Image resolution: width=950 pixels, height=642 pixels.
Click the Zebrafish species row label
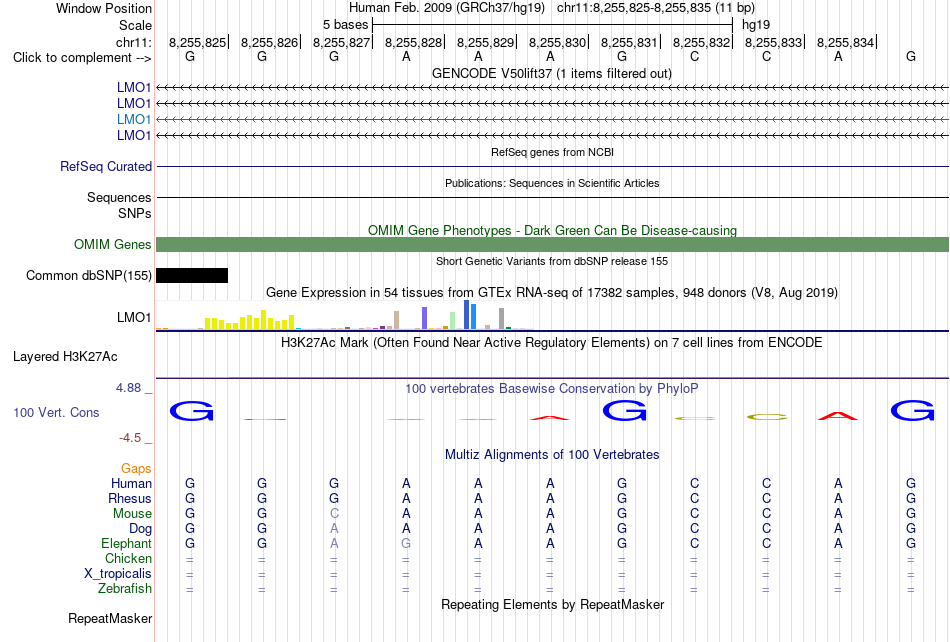click(125, 588)
